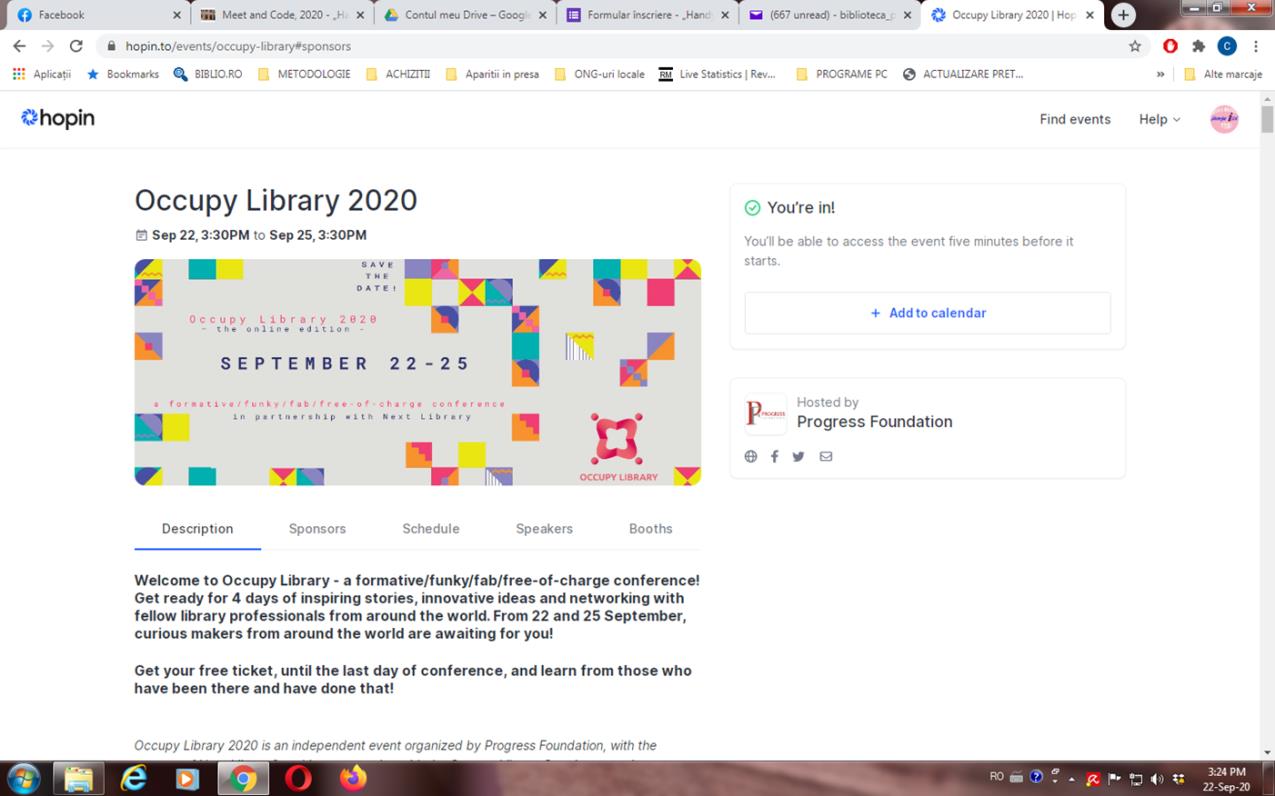1275x796 pixels.
Task: Open the host's Facebook page icon
Action: point(774,457)
